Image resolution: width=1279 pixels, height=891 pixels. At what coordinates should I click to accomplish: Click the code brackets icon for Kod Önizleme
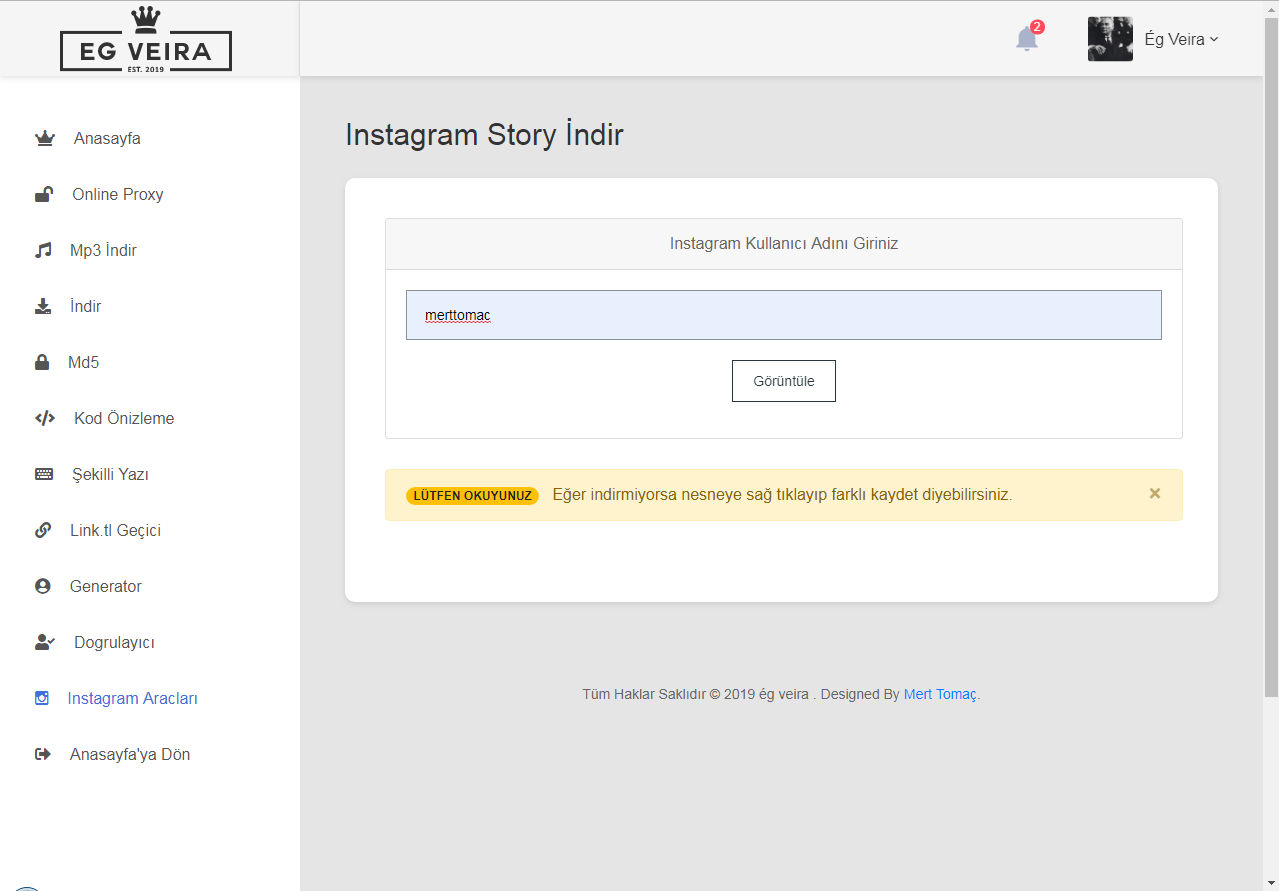45,418
